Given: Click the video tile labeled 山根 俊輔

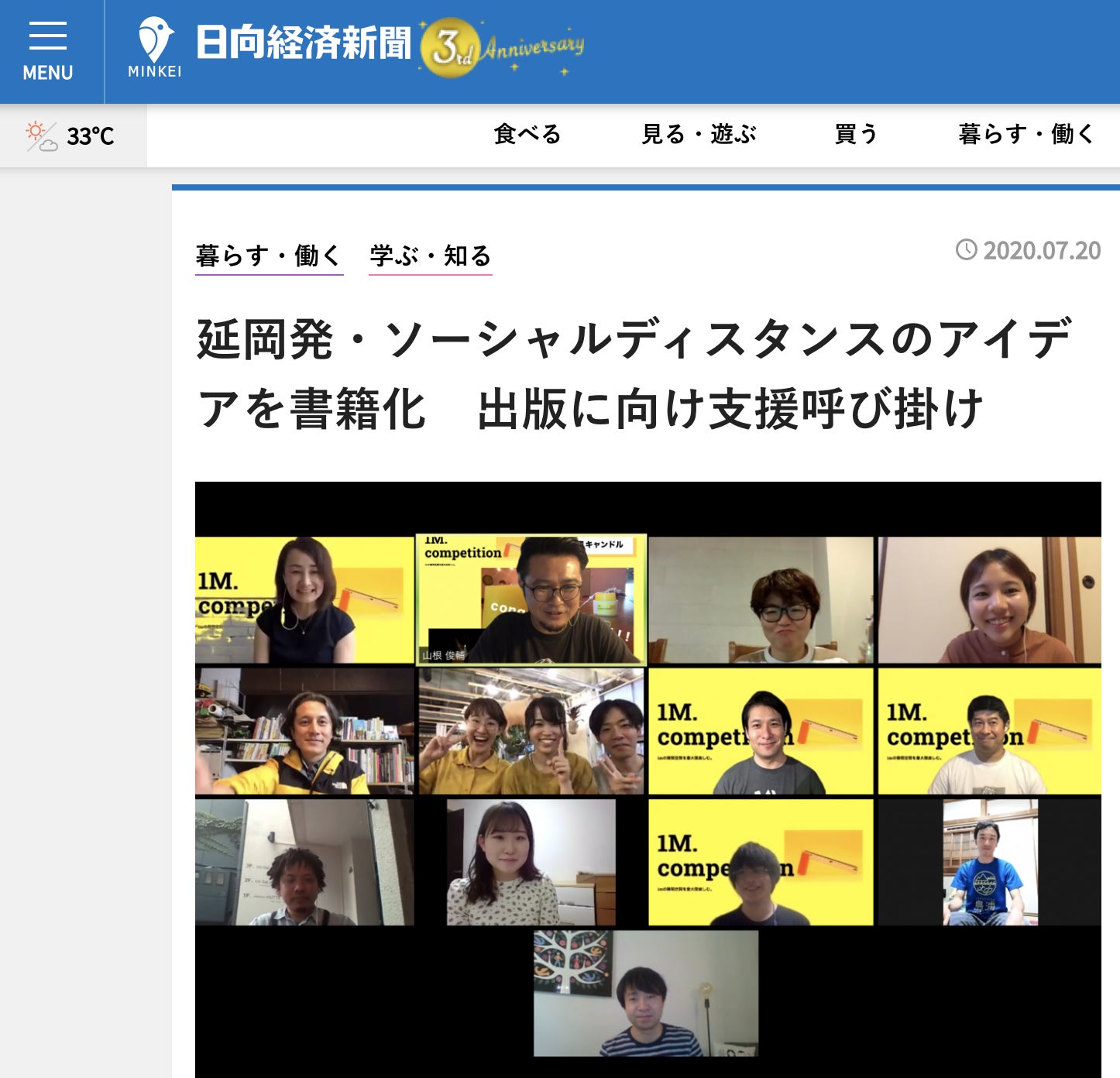Looking at the screenshot, I should pyautogui.click(x=531, y=600).
